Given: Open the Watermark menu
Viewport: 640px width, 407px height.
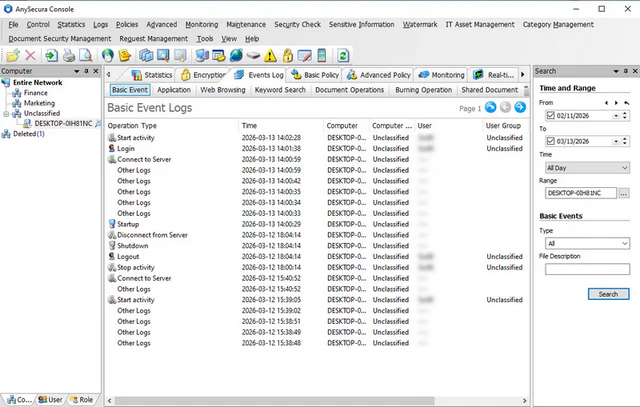Looking at the screenshot, I should [420, 24].
